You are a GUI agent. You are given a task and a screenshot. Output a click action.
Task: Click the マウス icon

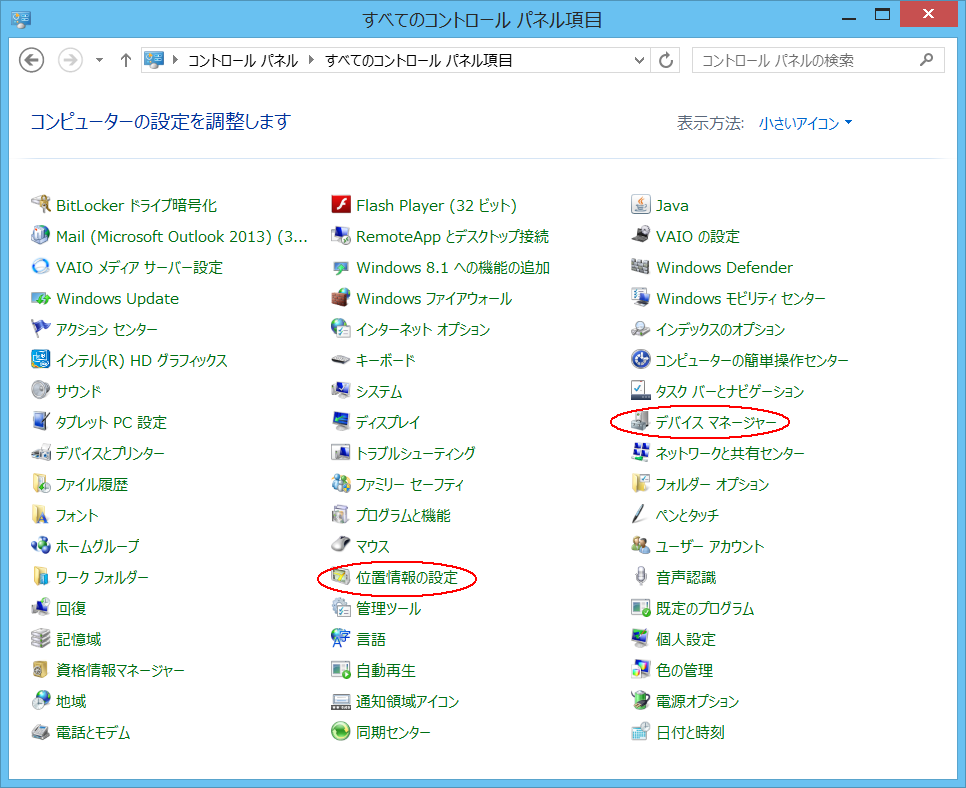pyautogui.click(x=341, y=546)
